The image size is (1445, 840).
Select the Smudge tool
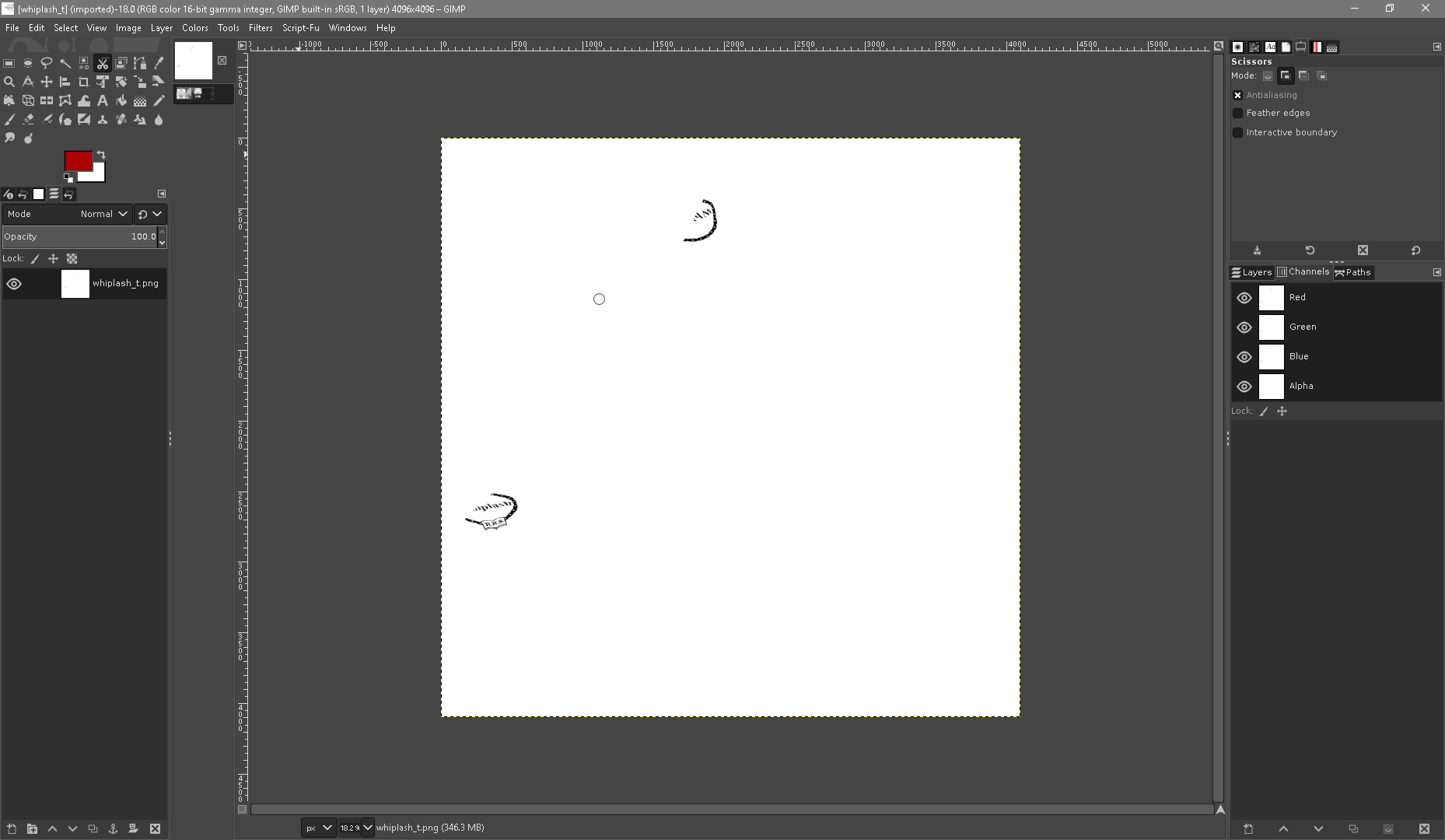[9, 138]
